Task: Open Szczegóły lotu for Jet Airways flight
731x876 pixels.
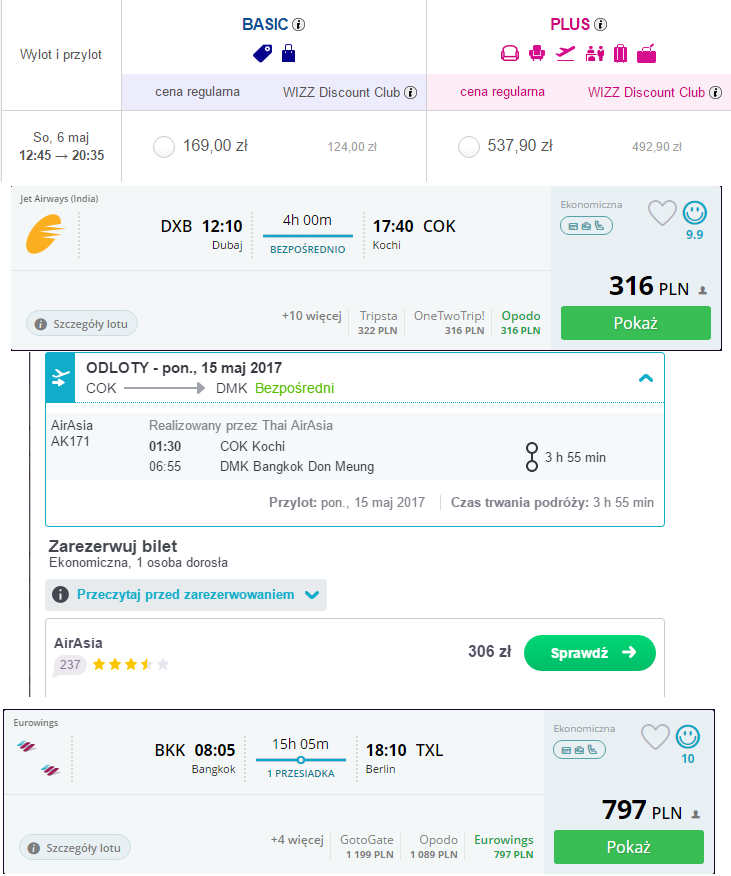Action: coord(82,323)
